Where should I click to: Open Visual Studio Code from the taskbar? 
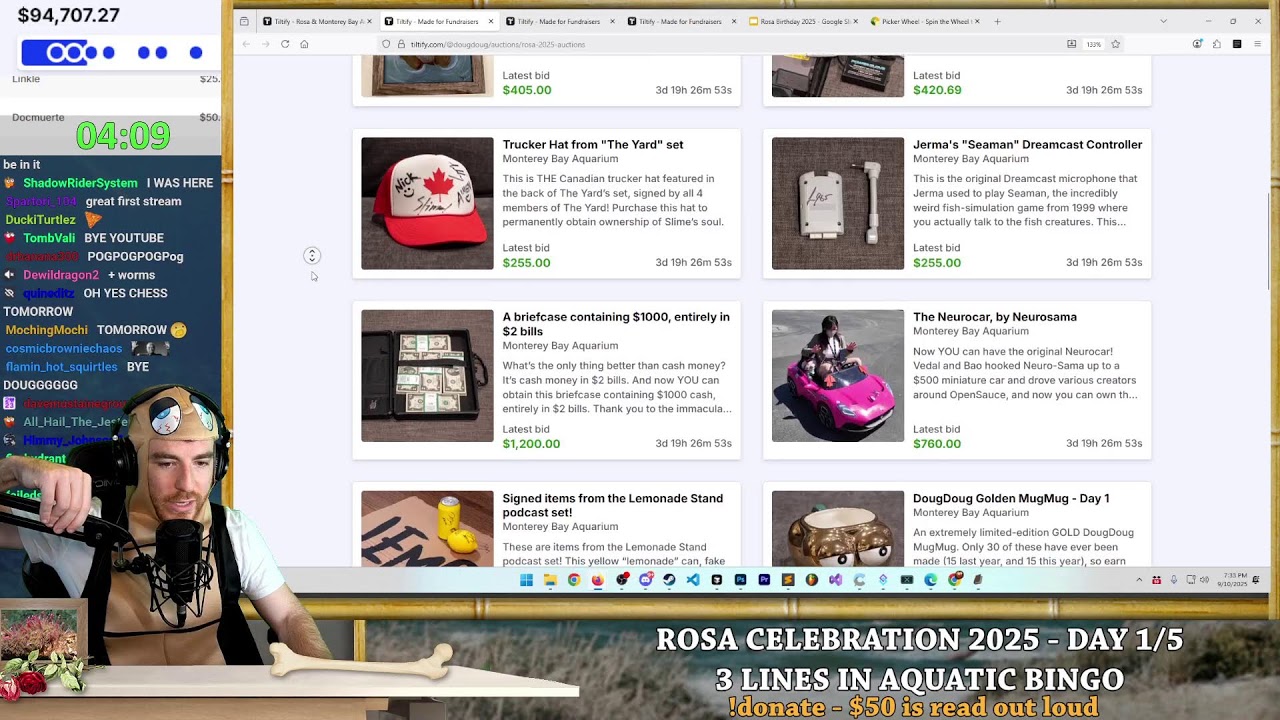(x=693, y=580)
